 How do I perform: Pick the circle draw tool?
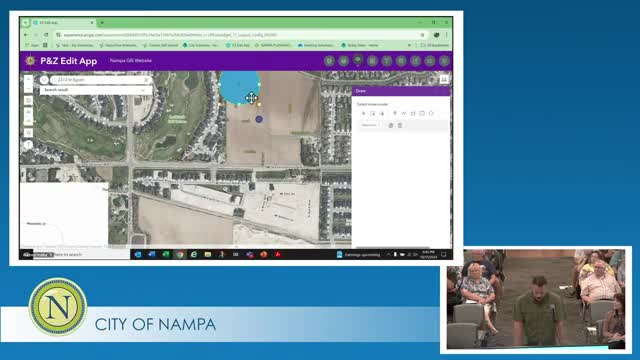click(431, 113)
